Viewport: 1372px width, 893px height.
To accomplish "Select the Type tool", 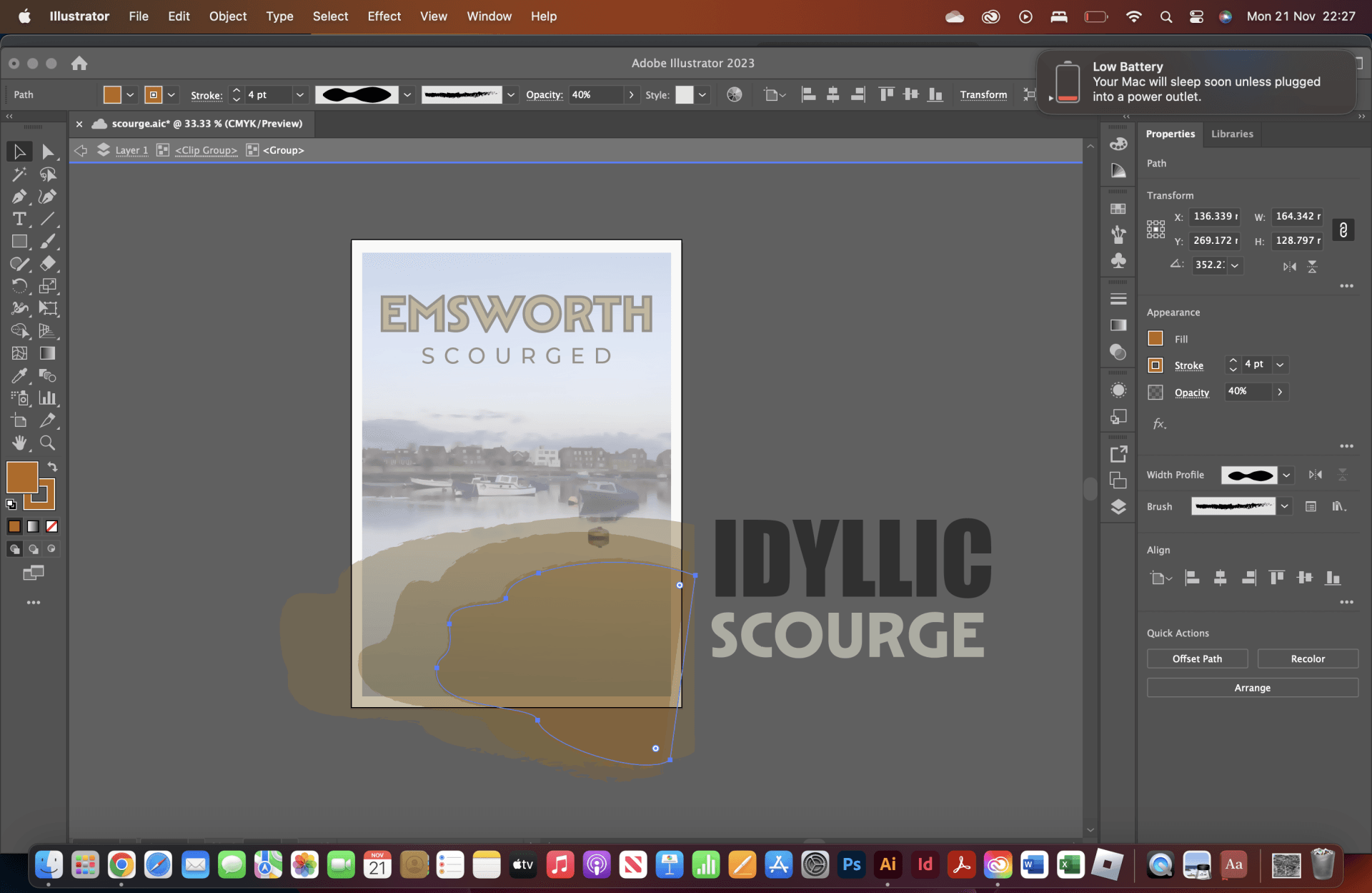I will point(19,219).
